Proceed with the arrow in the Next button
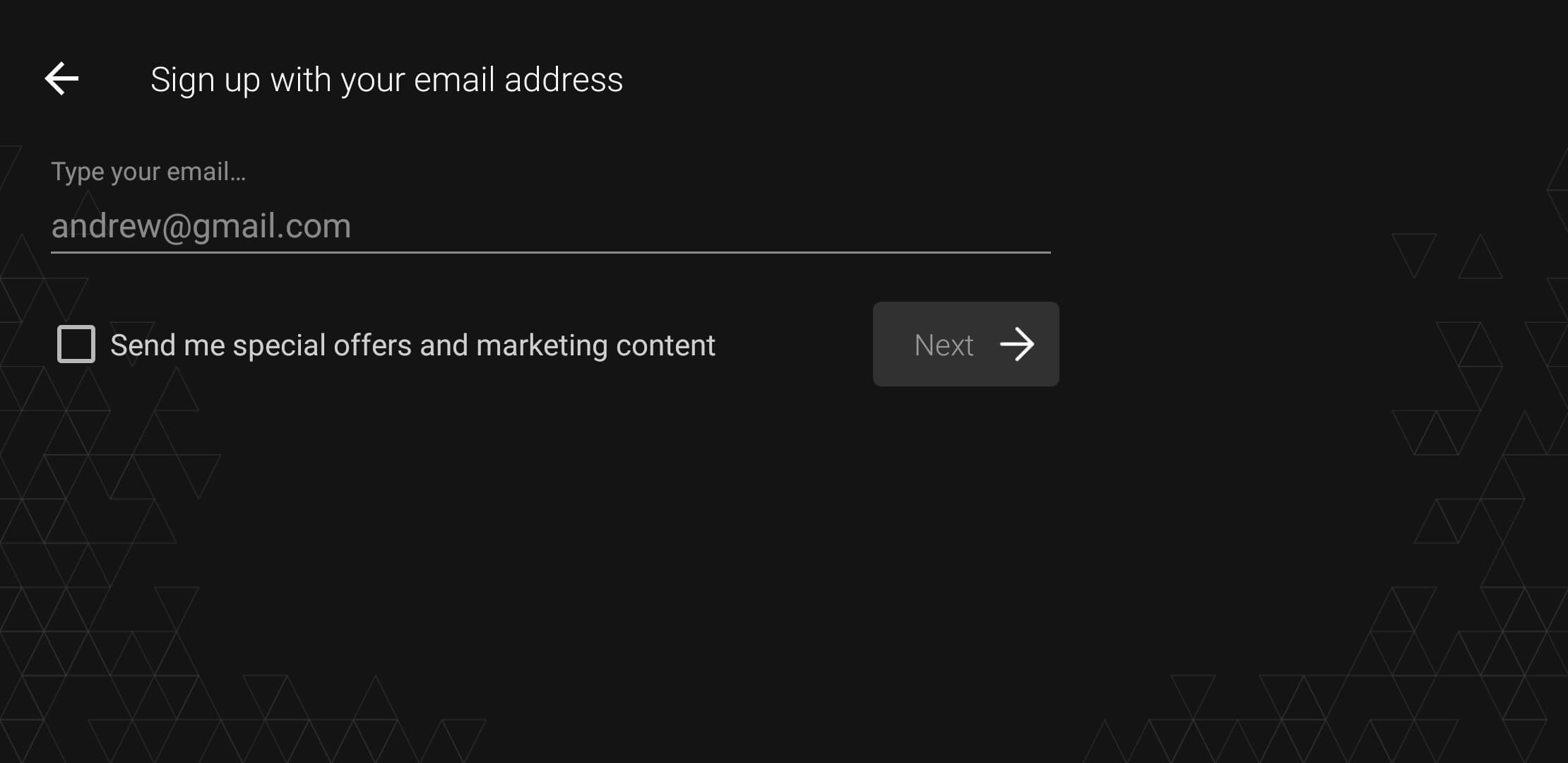 tap(1017, 344)
